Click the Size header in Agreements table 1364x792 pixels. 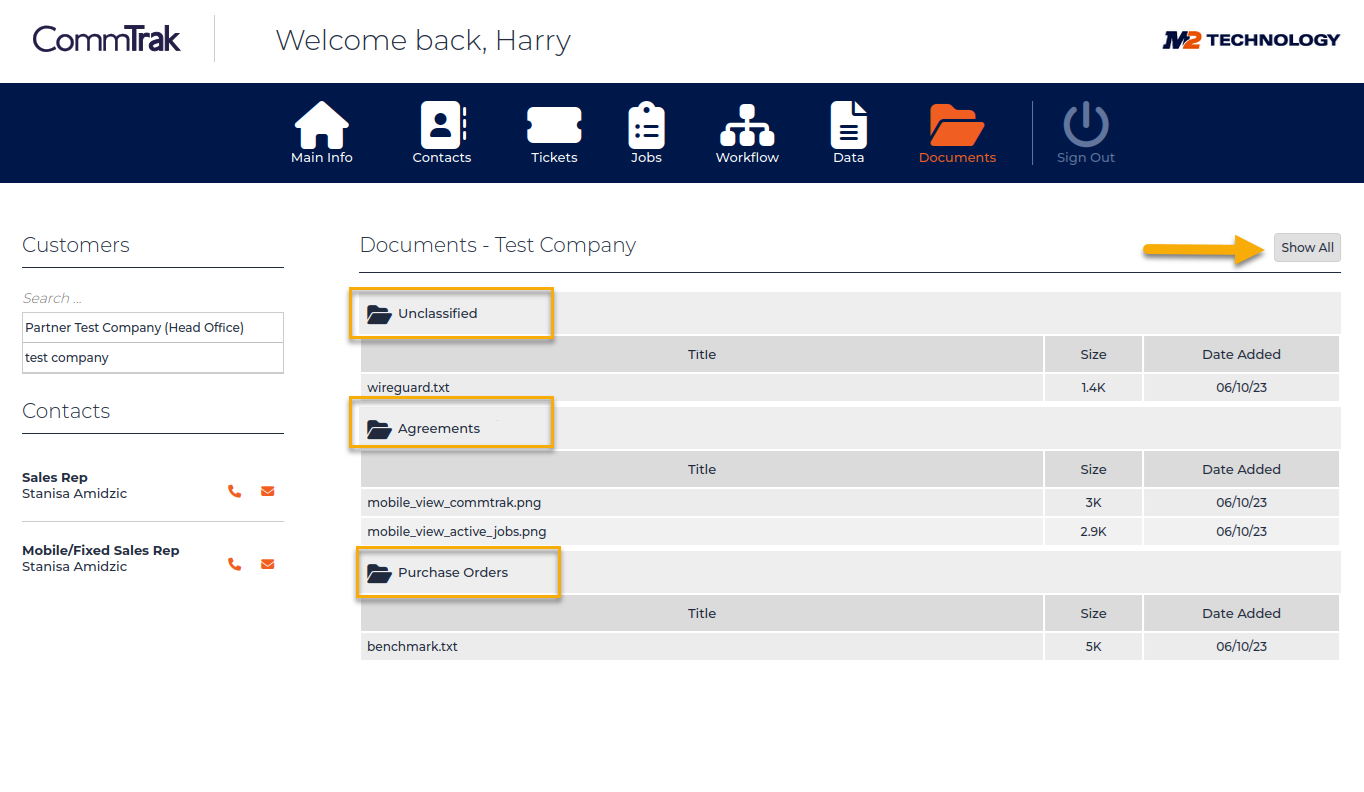tap(1093, 469)
